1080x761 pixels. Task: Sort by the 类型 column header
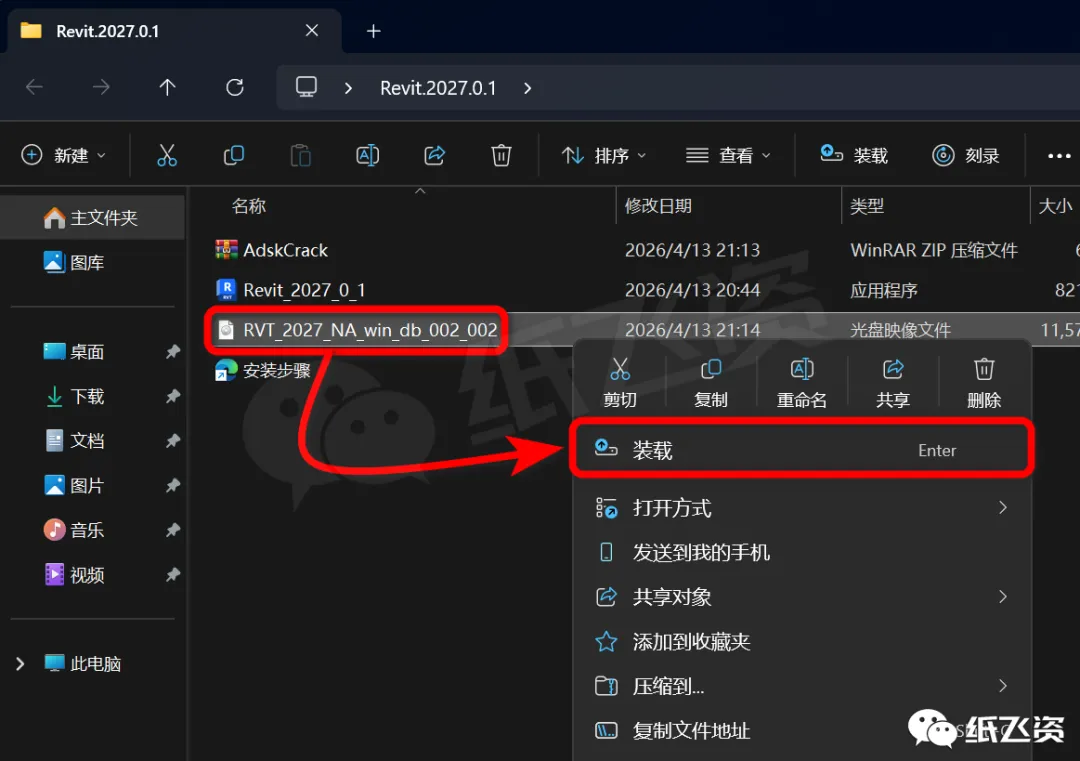(x=866, y=206)
